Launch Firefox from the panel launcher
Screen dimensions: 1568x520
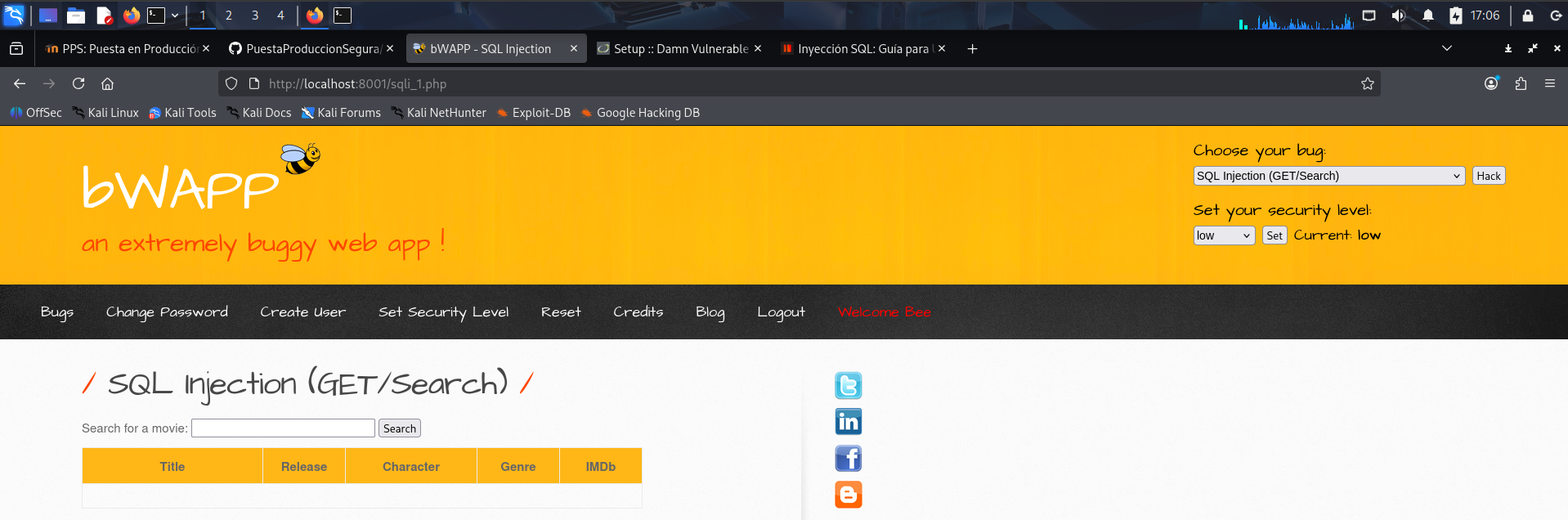tap(132, 15)
